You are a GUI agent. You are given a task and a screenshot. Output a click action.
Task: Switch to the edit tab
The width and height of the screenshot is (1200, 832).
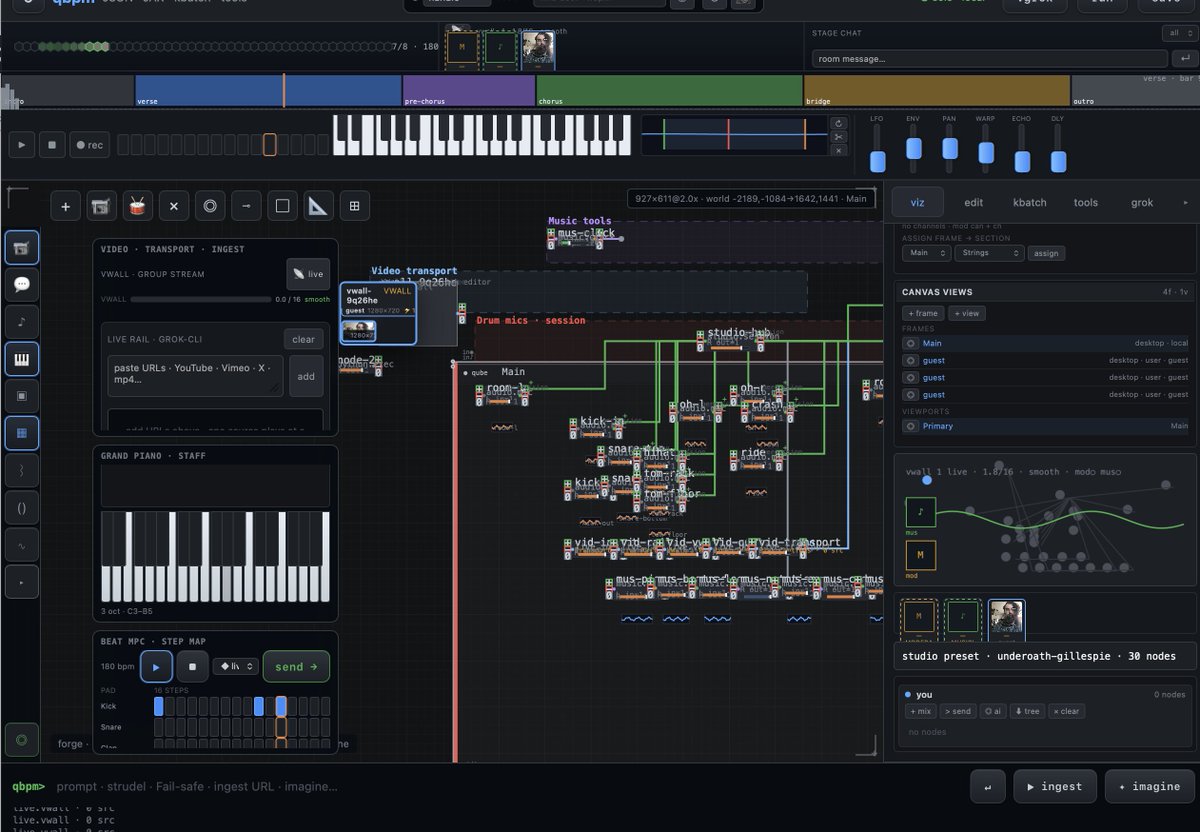point(973,202)
